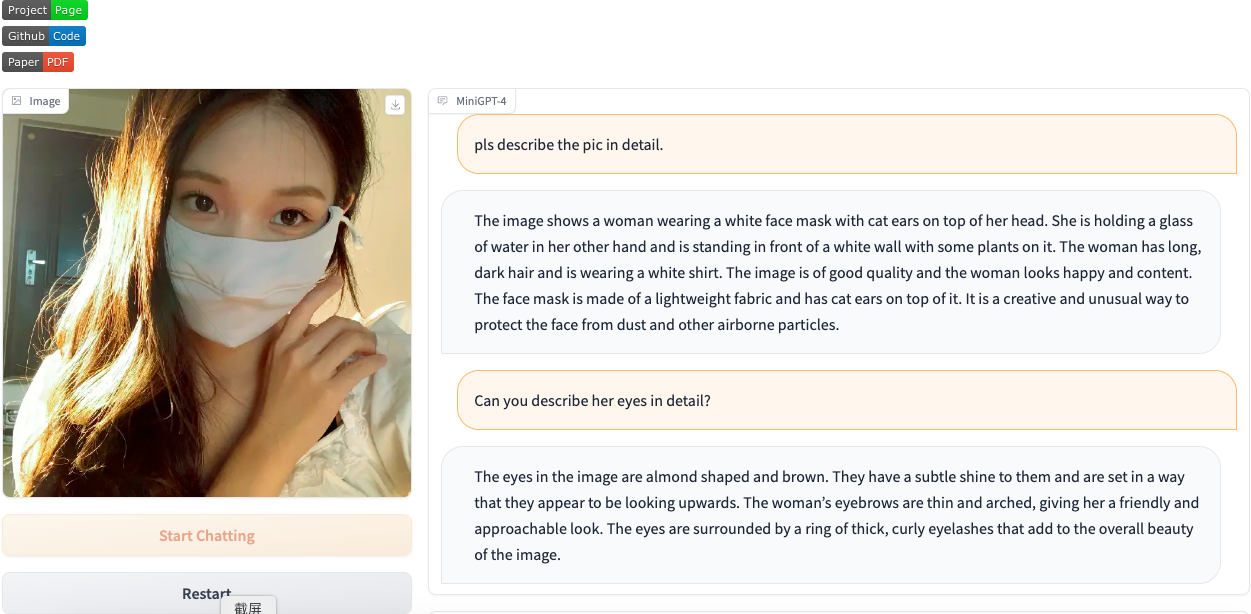The height and width of the screenshot is (614, 1251).
Task: Click the gray Project badge label
Action: pyautogui.click(x=27, y=10)
